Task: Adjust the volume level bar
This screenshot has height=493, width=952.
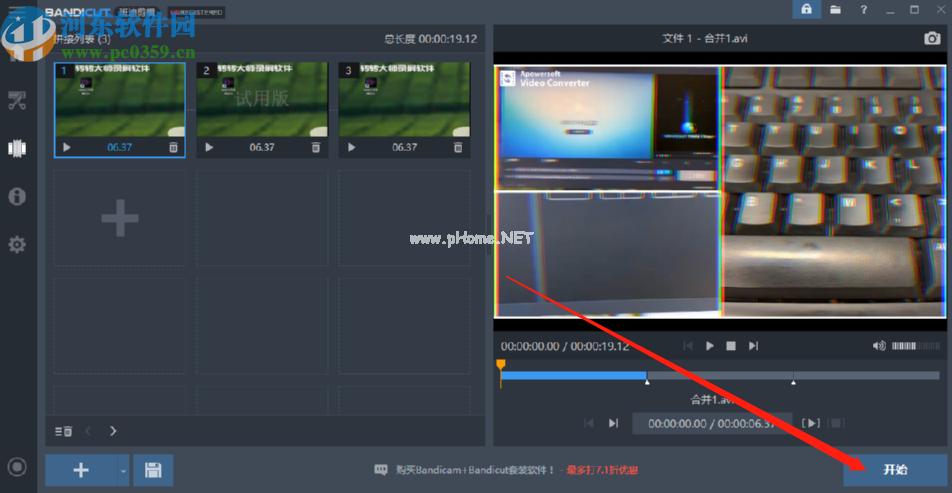Action: (x=915, y=345)
